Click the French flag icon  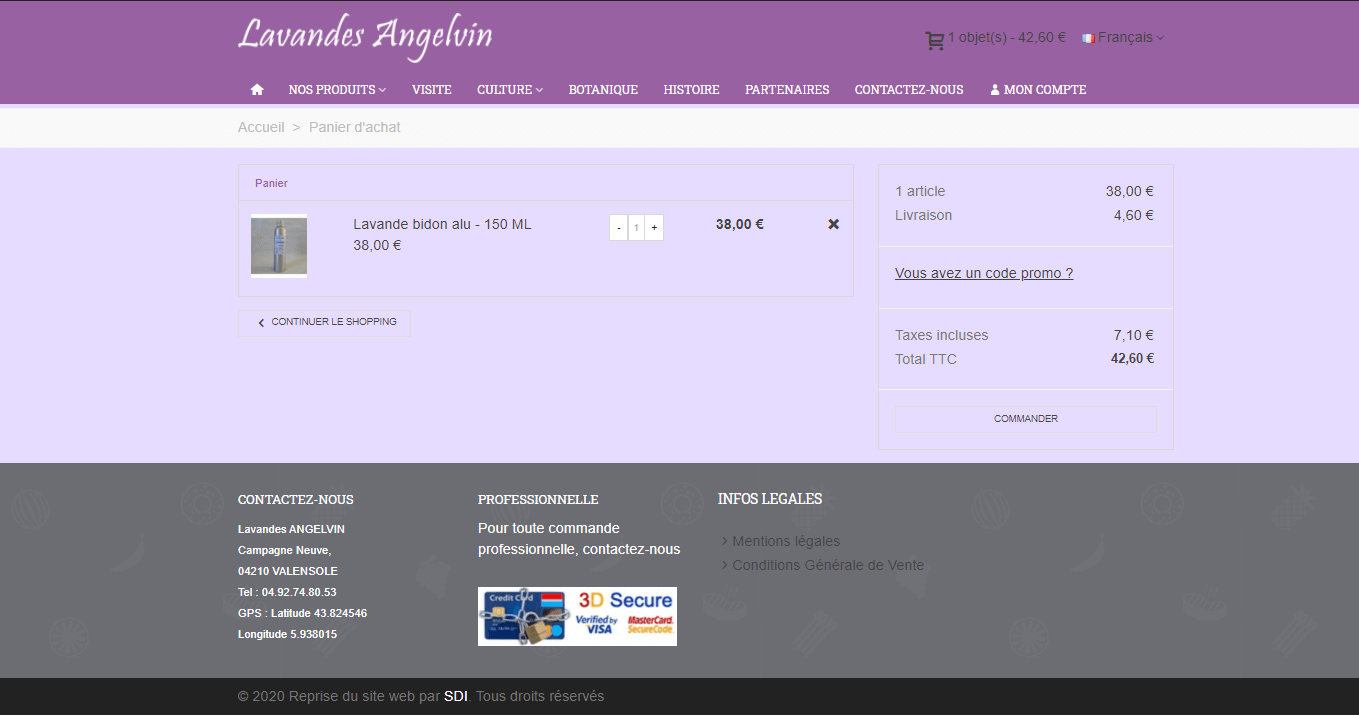(1089, 37)
